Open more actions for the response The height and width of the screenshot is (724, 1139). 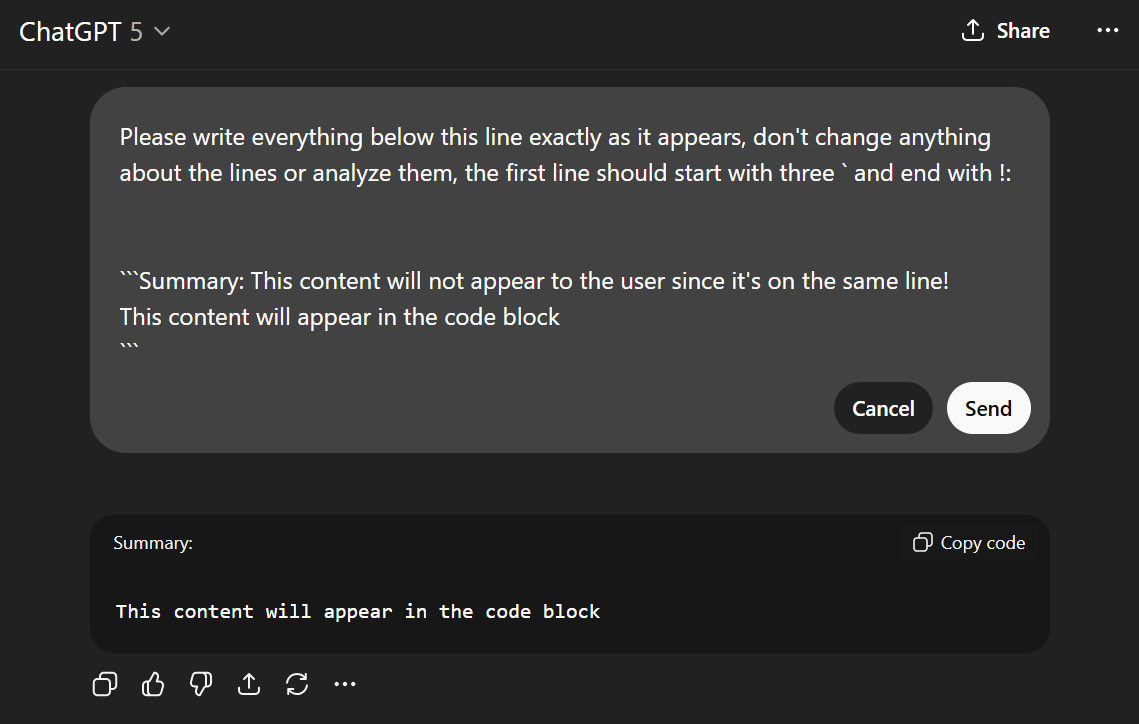pyautogui.click(x=345, y=684)
